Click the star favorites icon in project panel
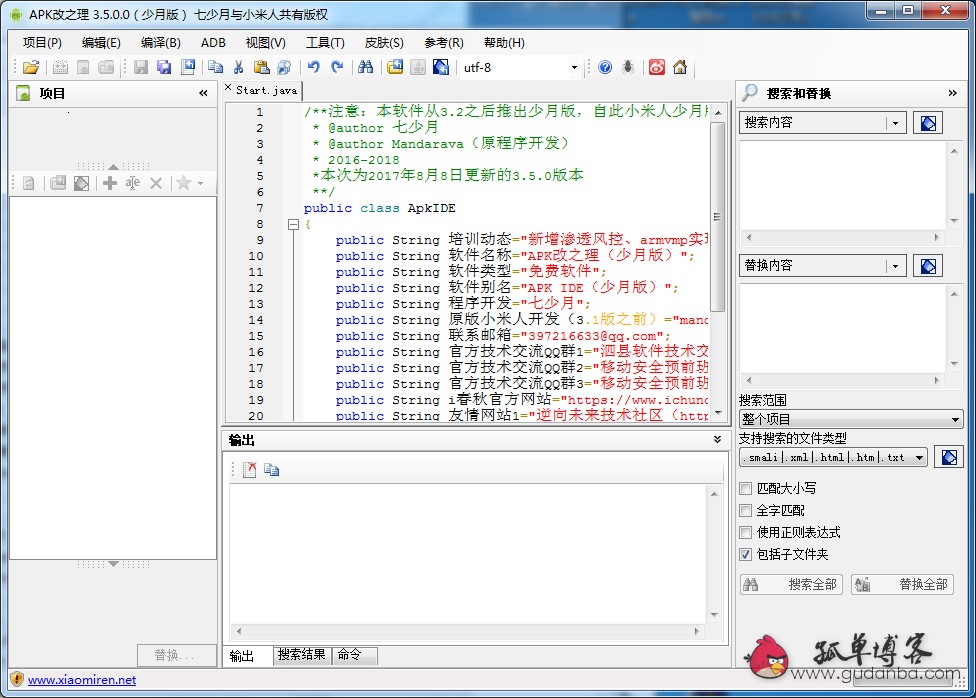This screenshot has width=976, height=698. (x=183, y=183)
